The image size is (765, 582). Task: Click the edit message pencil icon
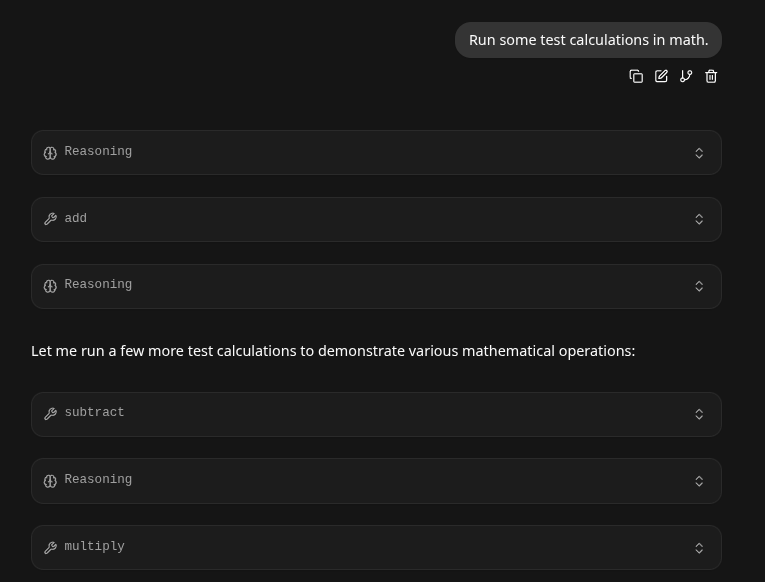(x=661, y=76)
